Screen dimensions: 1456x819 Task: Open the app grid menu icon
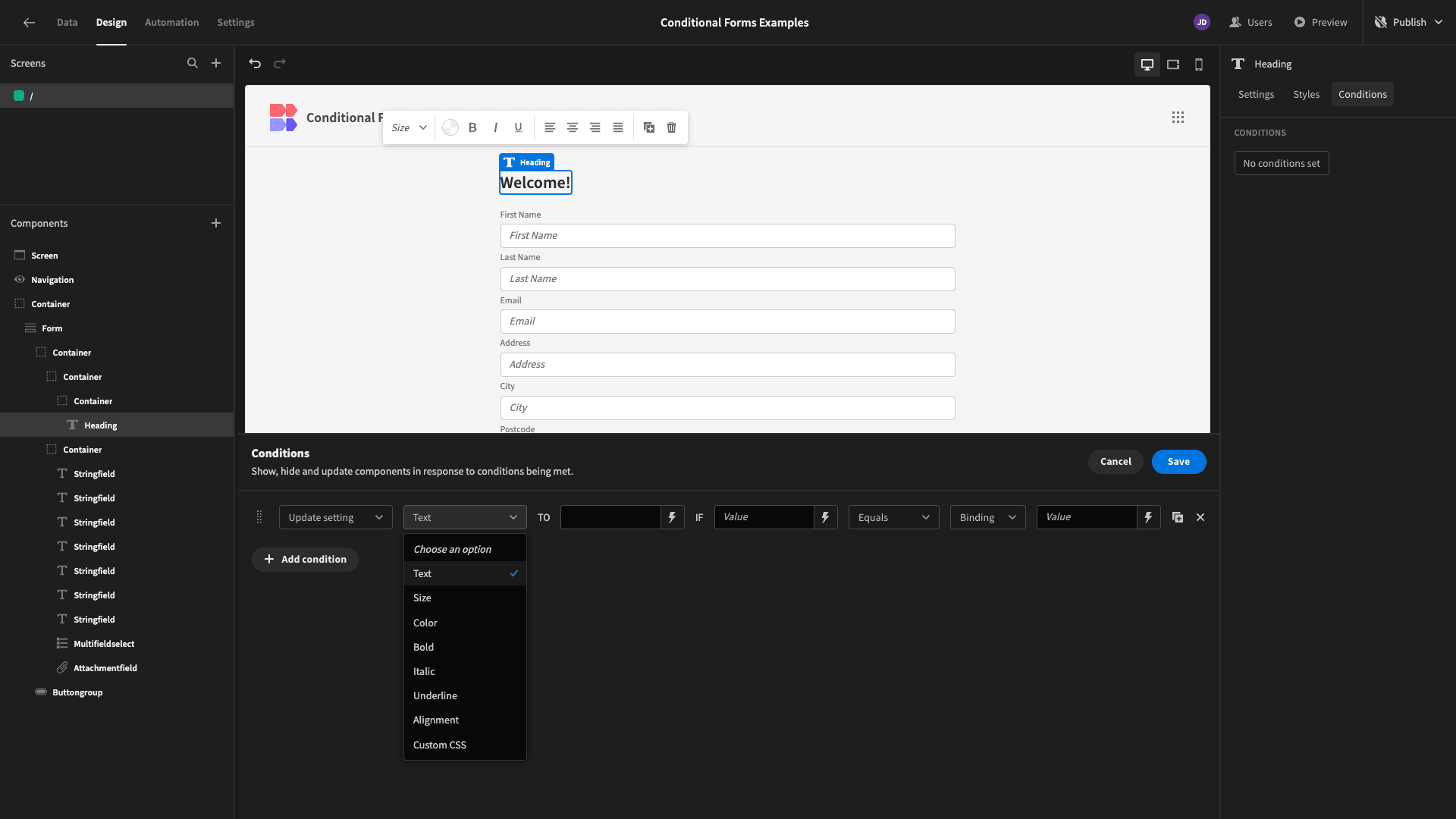coord(1178,118)
